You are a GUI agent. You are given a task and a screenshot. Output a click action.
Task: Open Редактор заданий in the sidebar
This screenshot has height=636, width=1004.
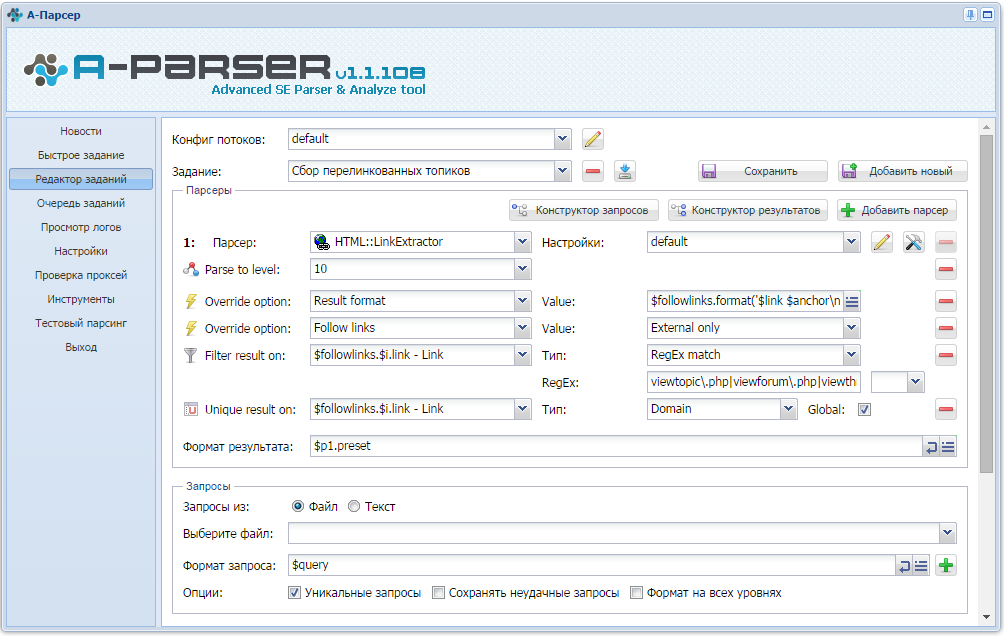[81, 179]
